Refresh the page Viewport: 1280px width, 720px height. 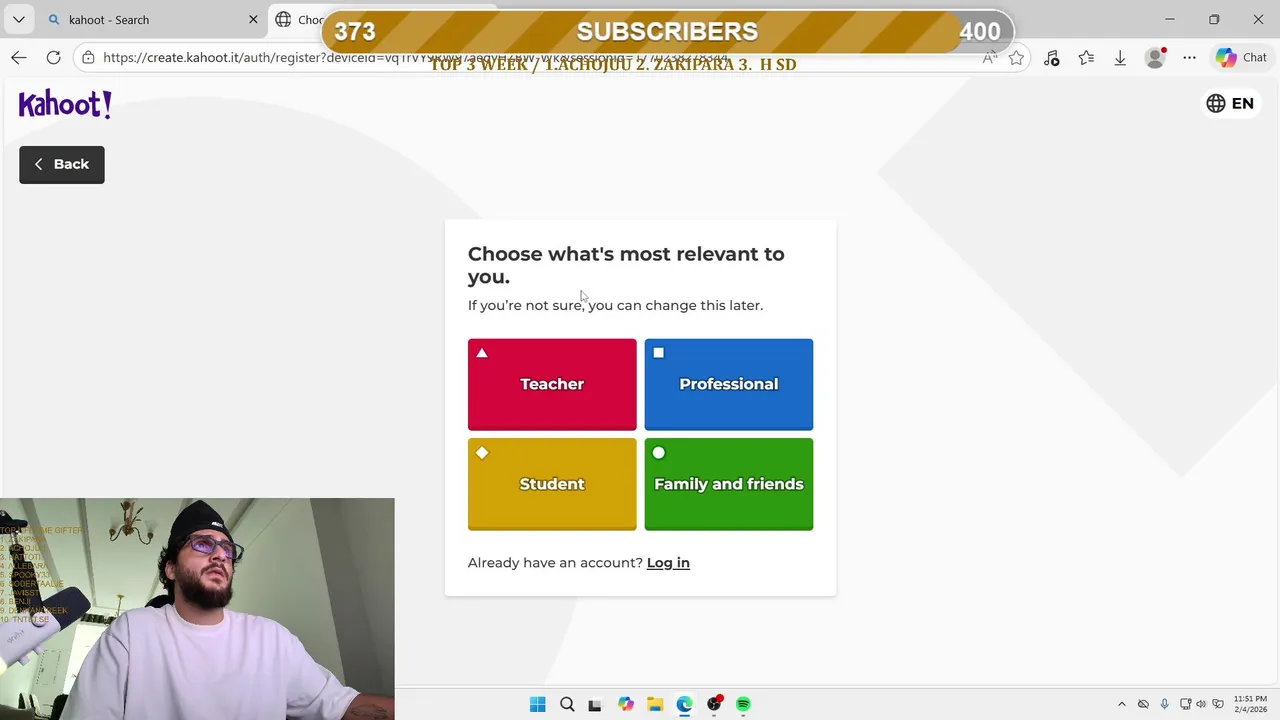point(53,58)
